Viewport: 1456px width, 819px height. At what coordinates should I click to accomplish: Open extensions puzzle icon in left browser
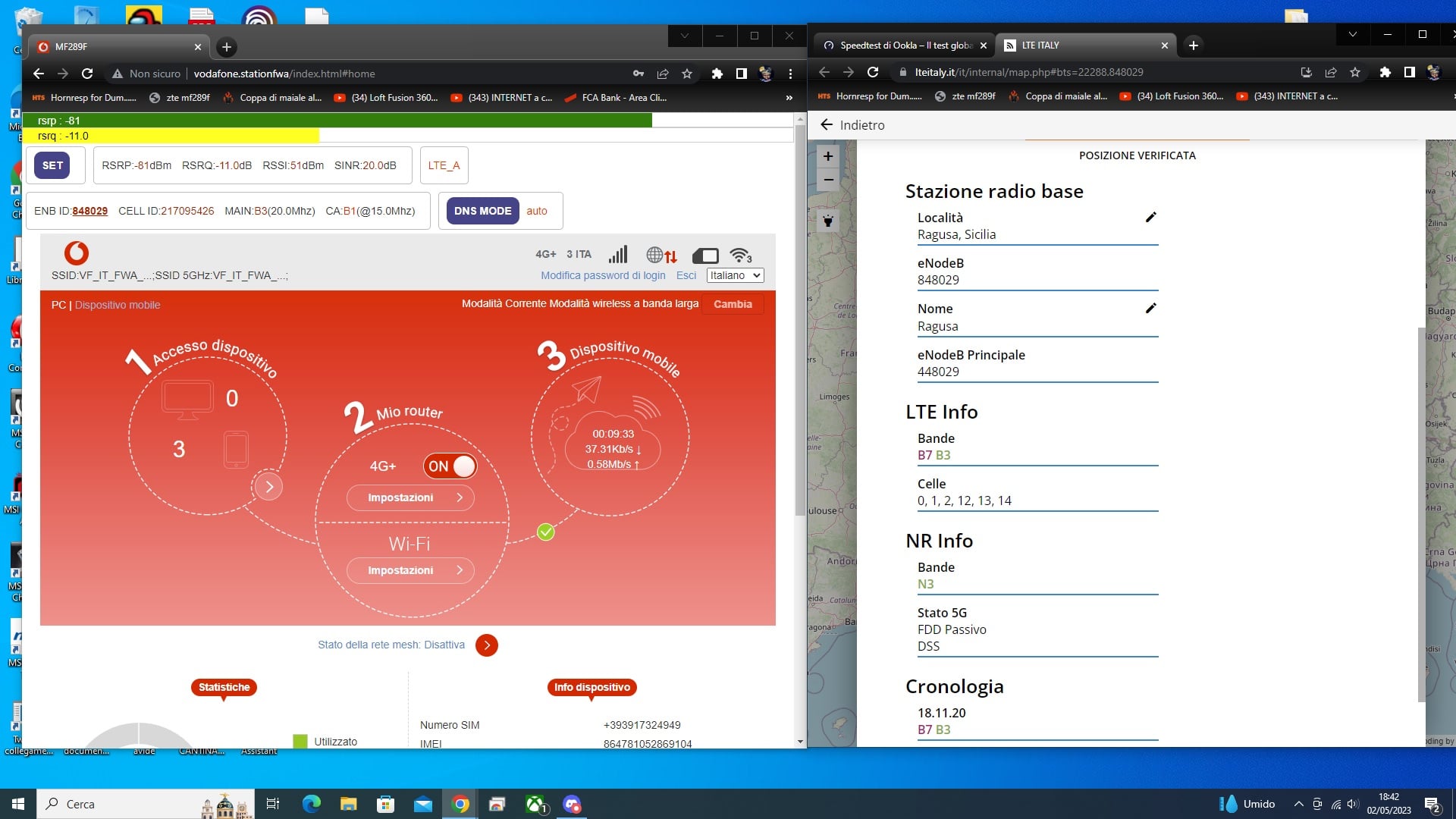coord(717,74)
